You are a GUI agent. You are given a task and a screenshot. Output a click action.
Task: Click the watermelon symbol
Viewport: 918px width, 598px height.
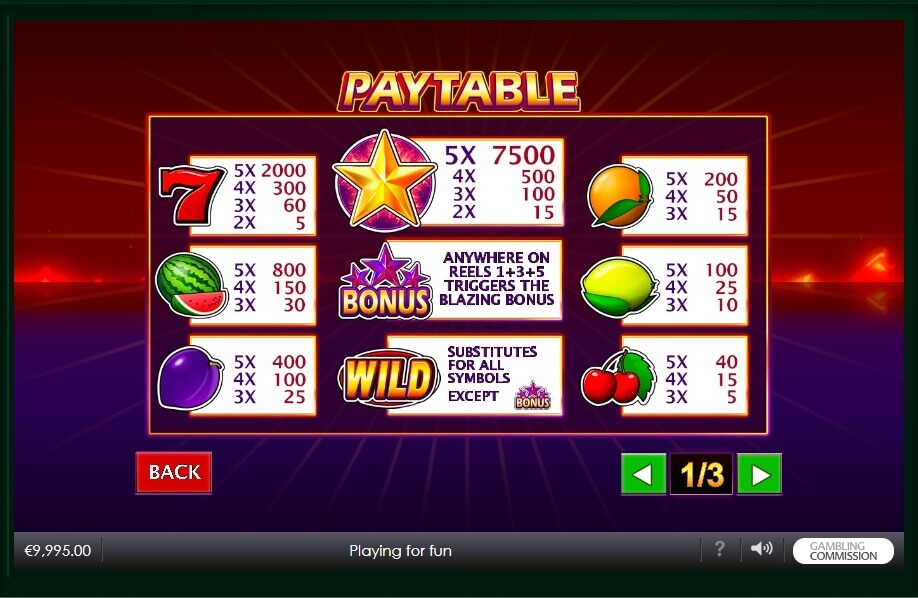click(x=191, y=286)
